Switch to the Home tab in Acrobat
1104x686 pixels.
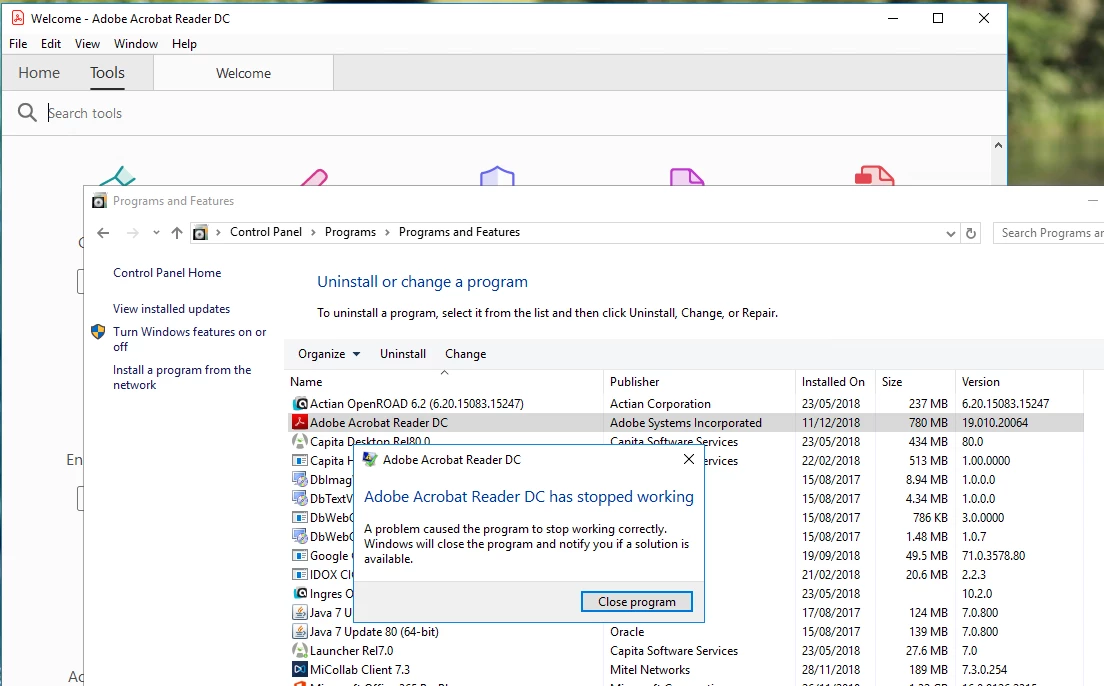point(39,73)
